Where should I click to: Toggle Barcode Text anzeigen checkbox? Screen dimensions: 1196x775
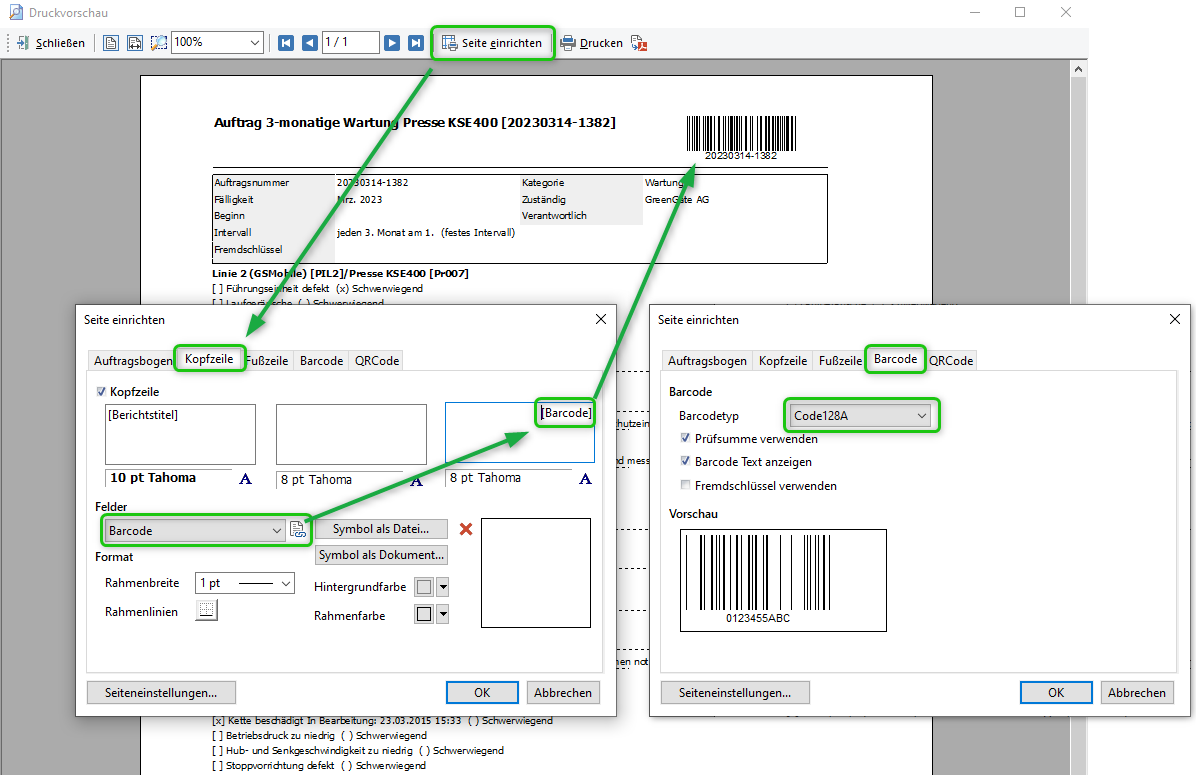click(x=685, y=461)
